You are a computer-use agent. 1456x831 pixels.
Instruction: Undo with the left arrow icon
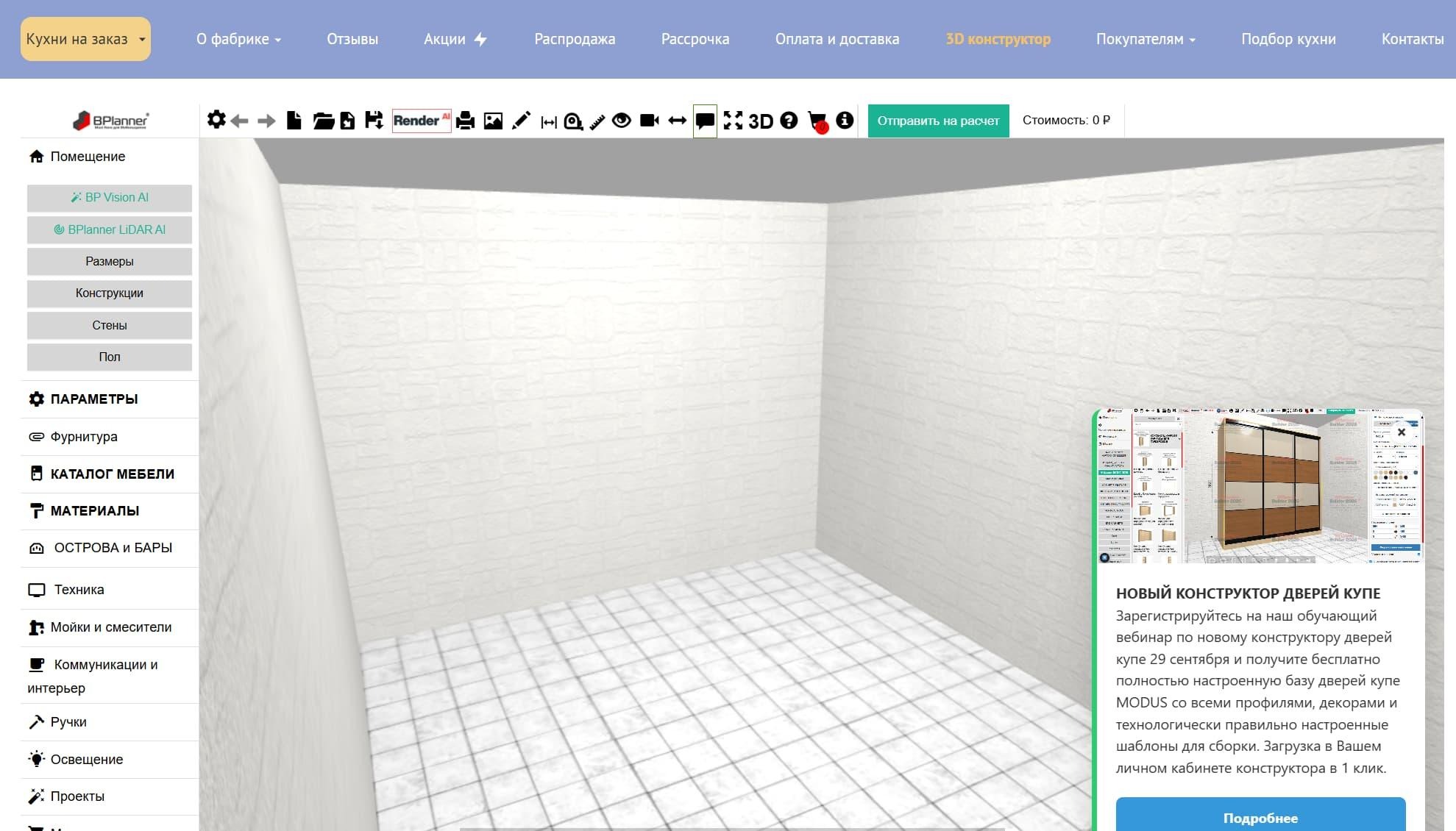pyautogui.click(x=239, y=121)
